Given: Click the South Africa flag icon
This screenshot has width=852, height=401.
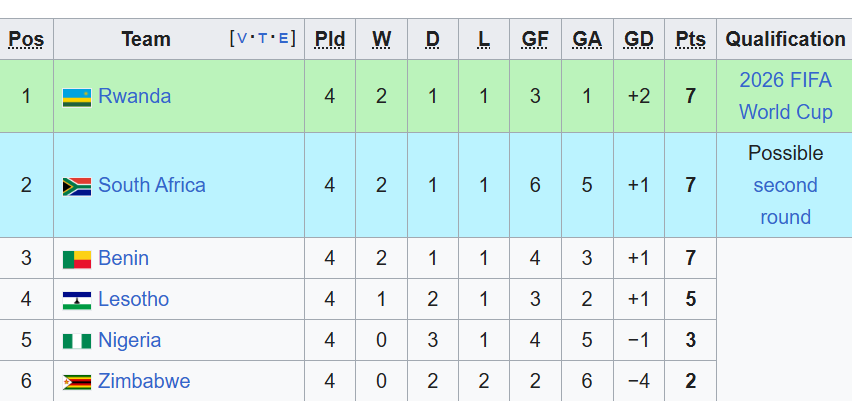Looking at the screenshot, I should point(77,186).
